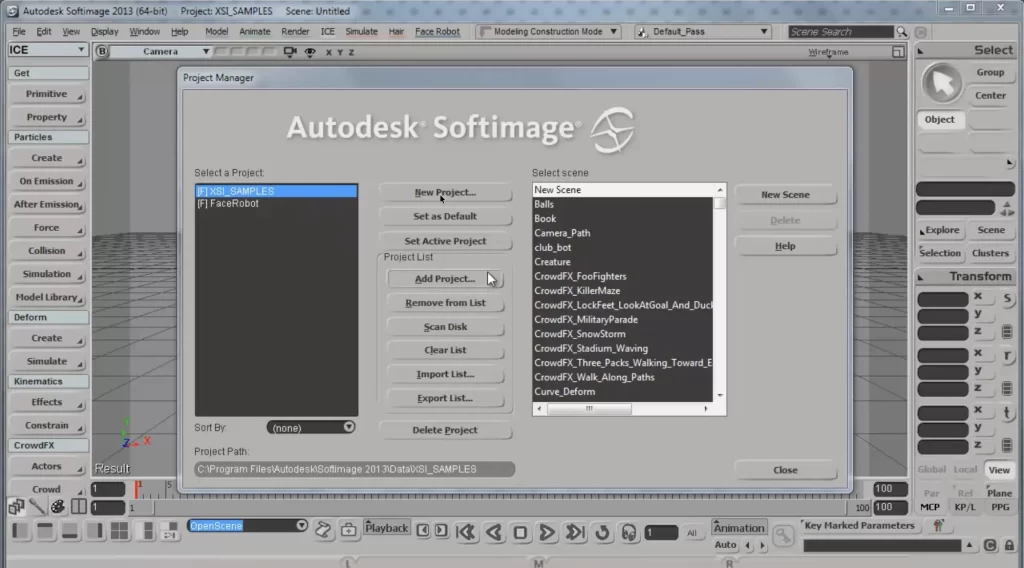Open the Default_Pass dropdown

point(703,31)
